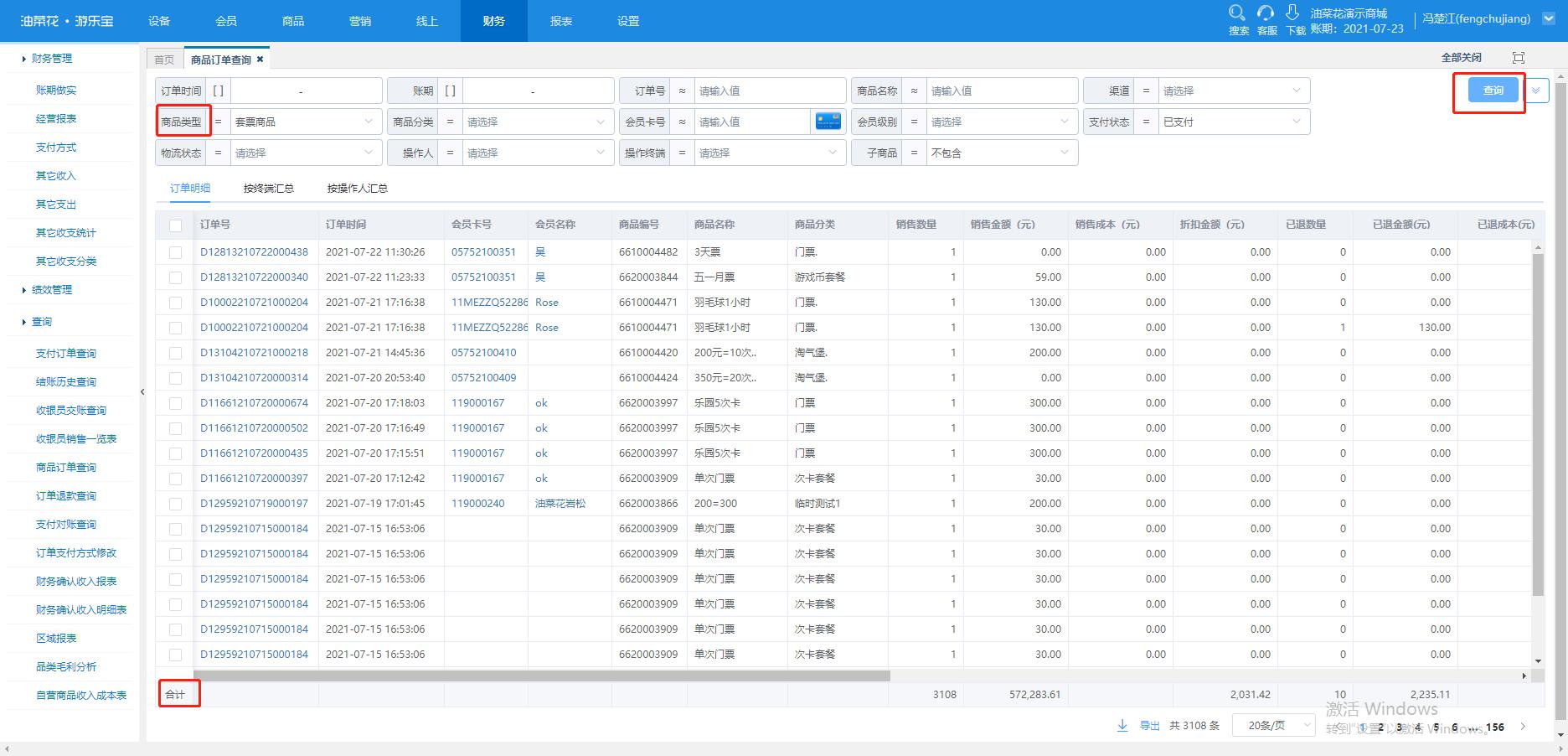This screenshot has width=1568, height=756.
Task: Check row for order D12813210722000340
Action: tap(175, 277)
